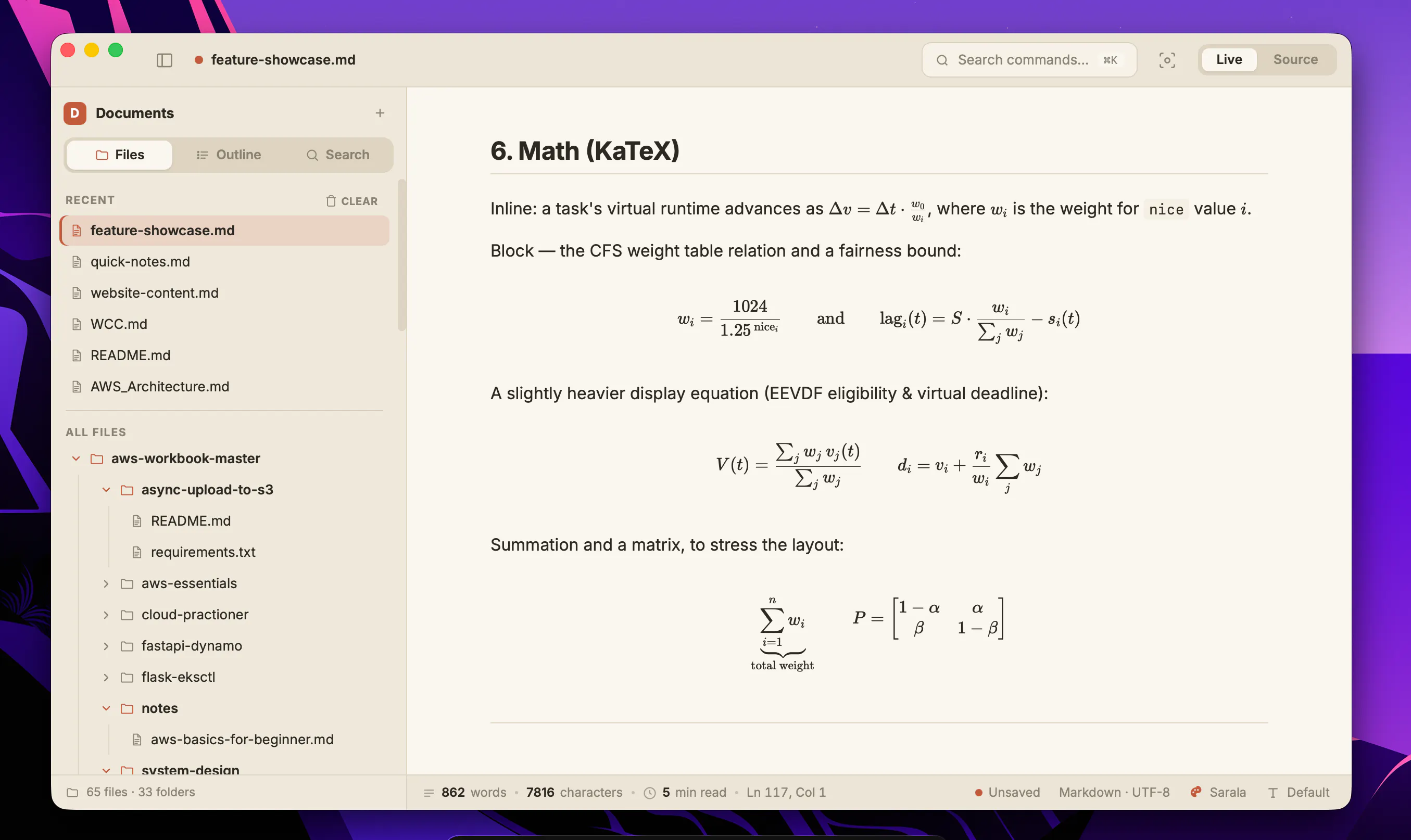1411x840 pixels.
Task: Open the sidebar Search tab
Action: [x=337, y=155]
